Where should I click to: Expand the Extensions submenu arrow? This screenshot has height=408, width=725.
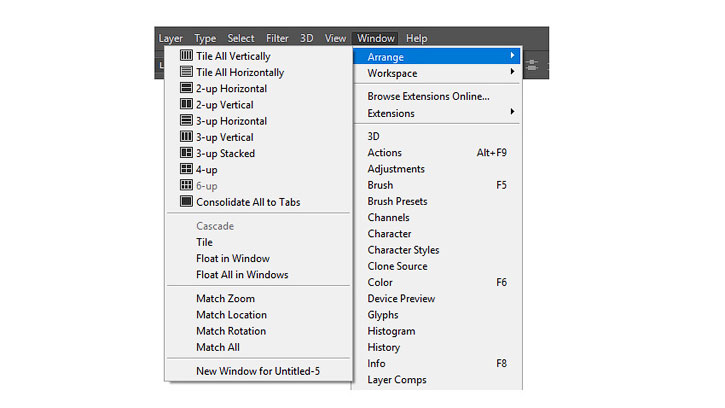(512, 112)
